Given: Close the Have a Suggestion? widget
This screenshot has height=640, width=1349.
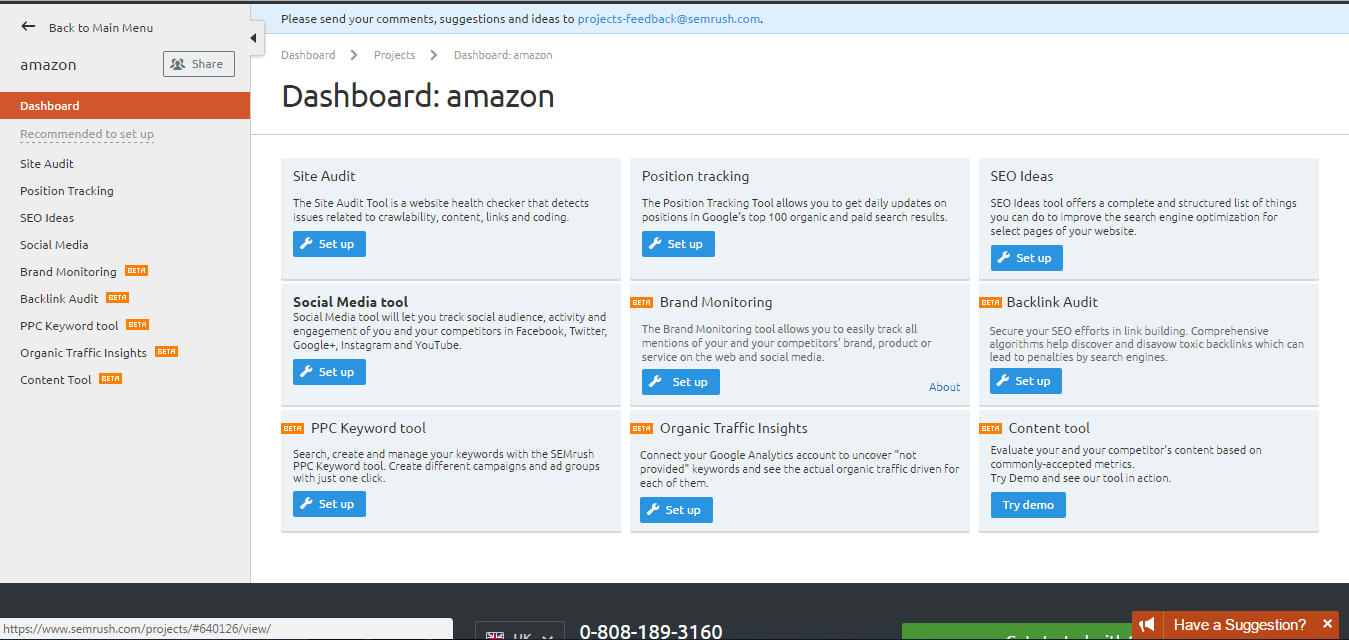Looking at the screenshot, I should coord(1327,624).
